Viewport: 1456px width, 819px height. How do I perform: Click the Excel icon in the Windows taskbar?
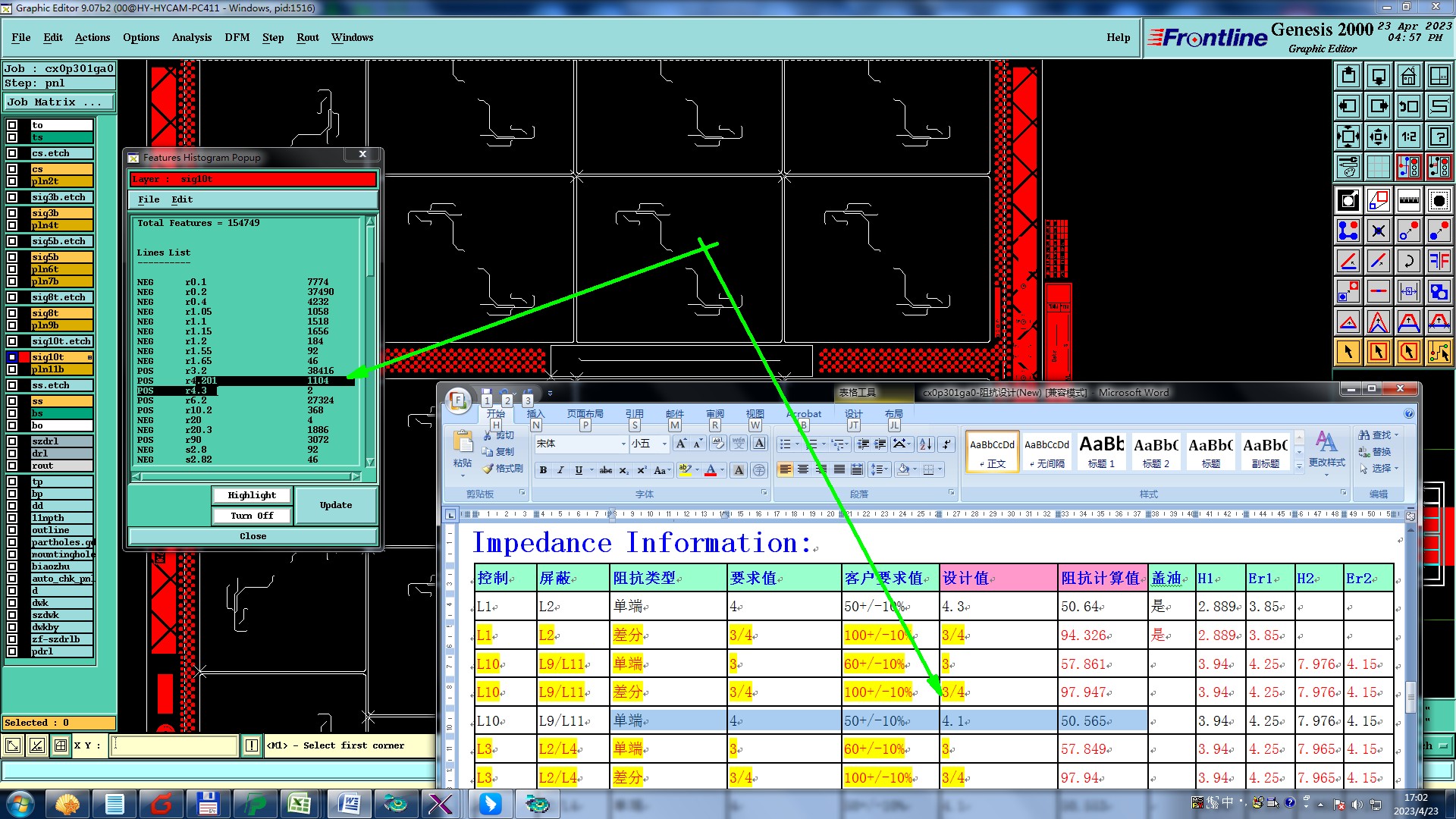click(x=300, y=804)
